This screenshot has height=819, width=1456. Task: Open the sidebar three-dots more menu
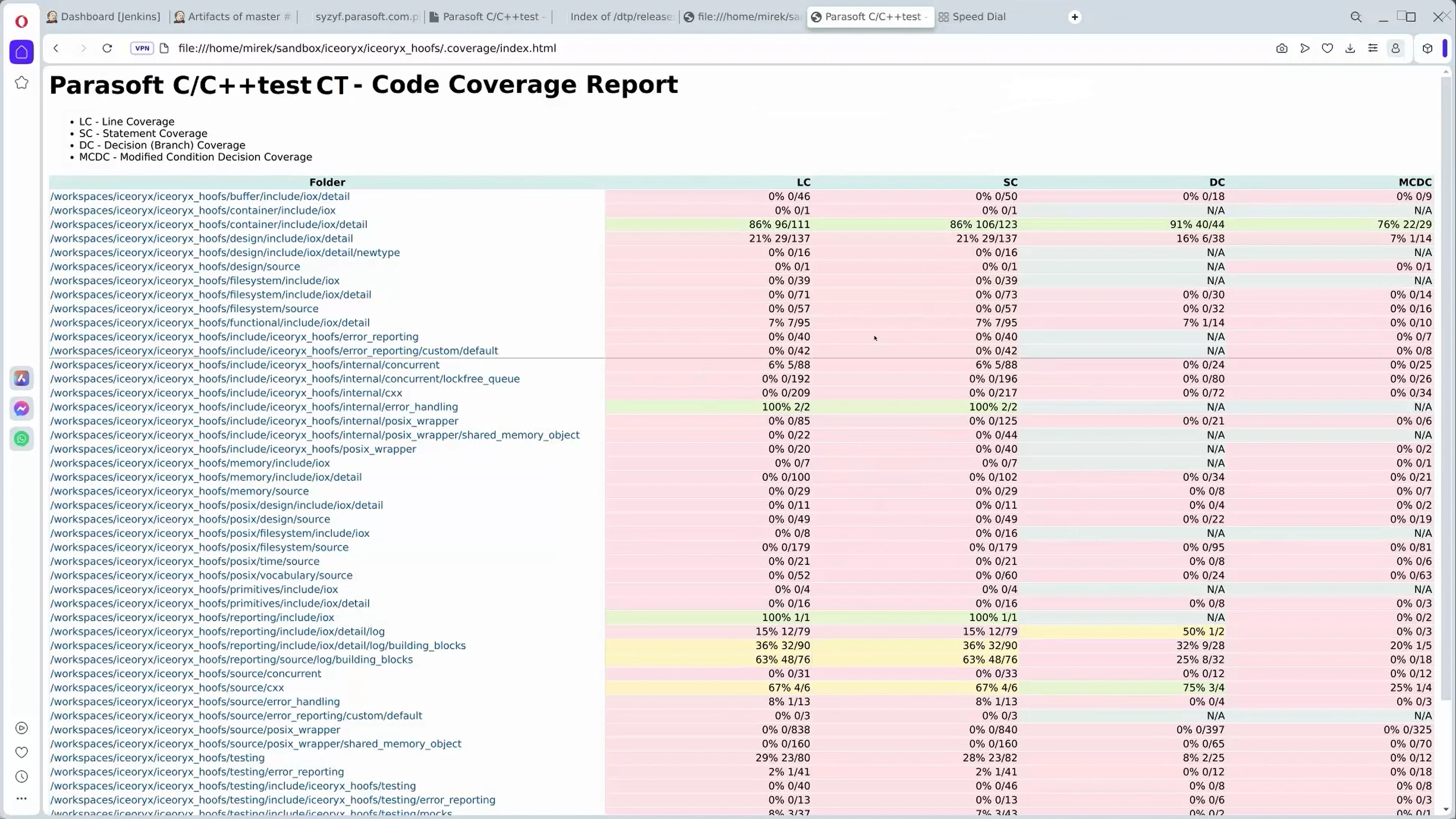[22, 799]
